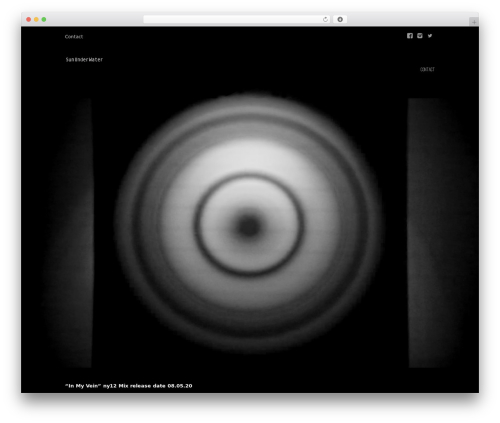500x423 pixels.
Task: Click "In My Vein" release date headline
Action: (x=129, y=386)
